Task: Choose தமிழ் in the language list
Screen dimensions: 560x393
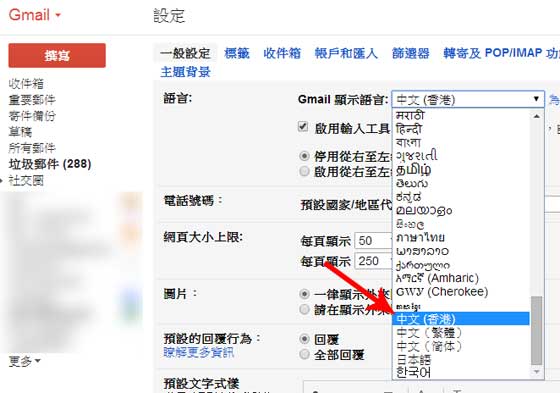Action: tap(461, 169)
